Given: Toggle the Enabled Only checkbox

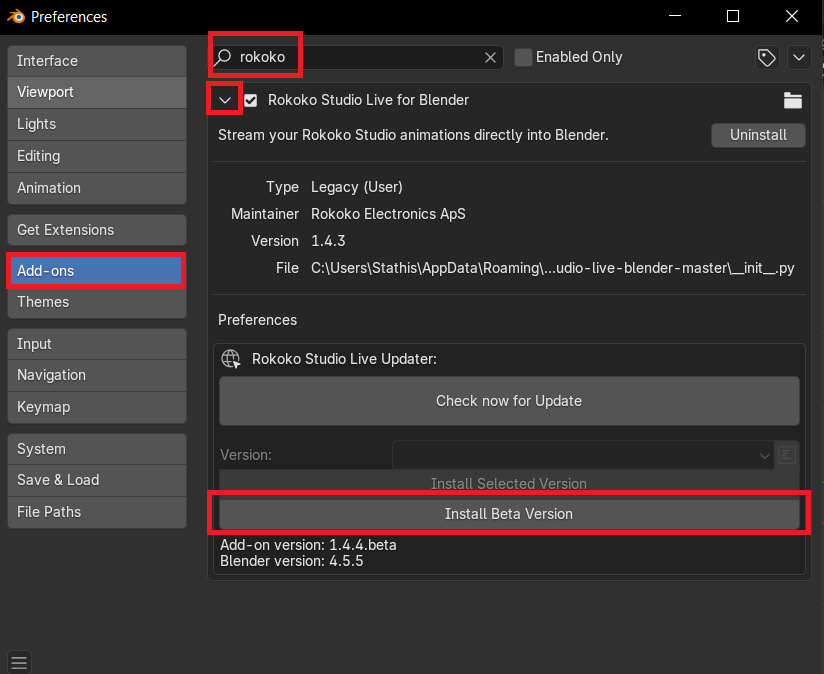Looking at the screenshot, I should coord(523,58).
